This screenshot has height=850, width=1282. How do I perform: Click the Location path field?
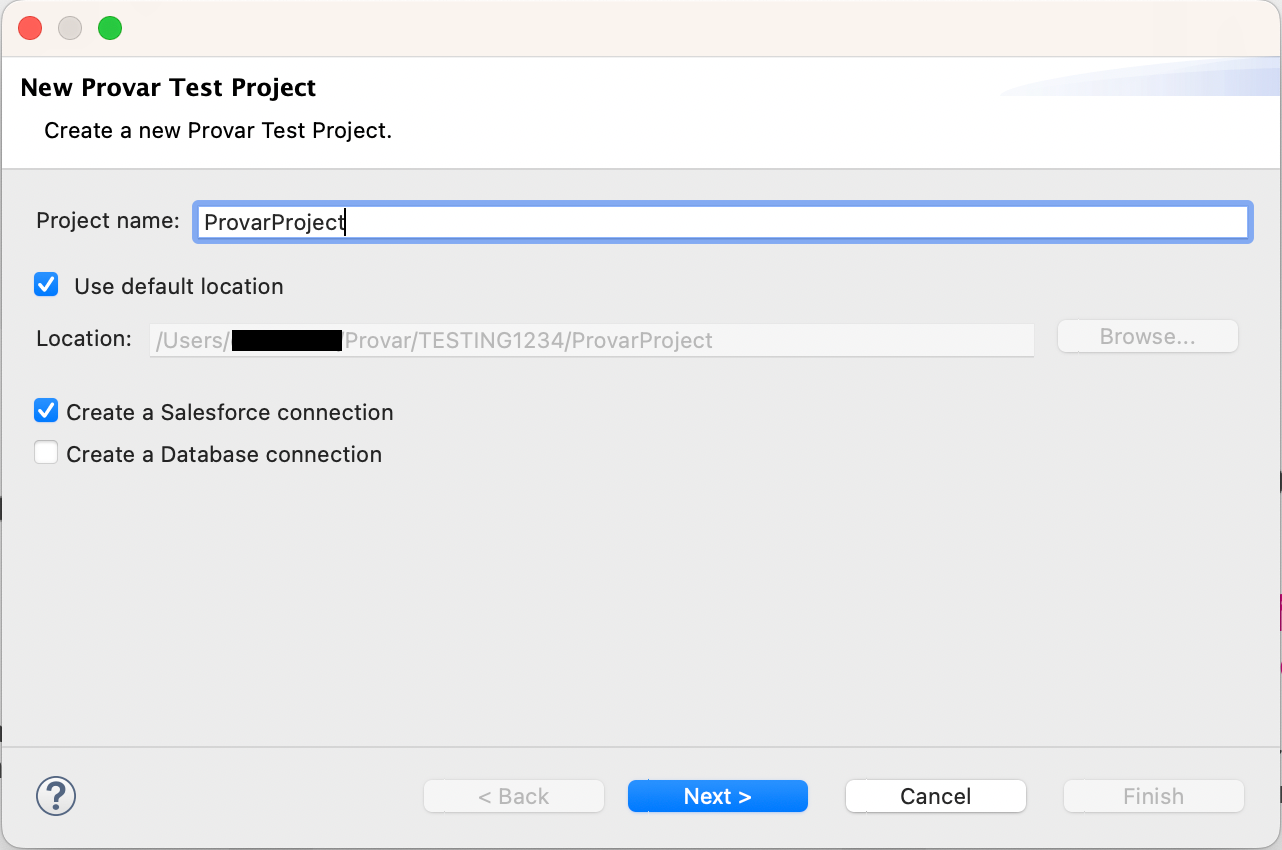(x=592, y=340)
